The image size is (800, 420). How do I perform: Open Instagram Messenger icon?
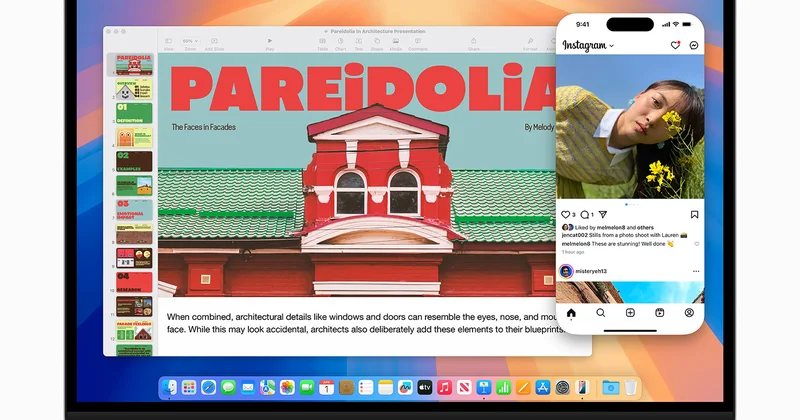click(694, 45)
